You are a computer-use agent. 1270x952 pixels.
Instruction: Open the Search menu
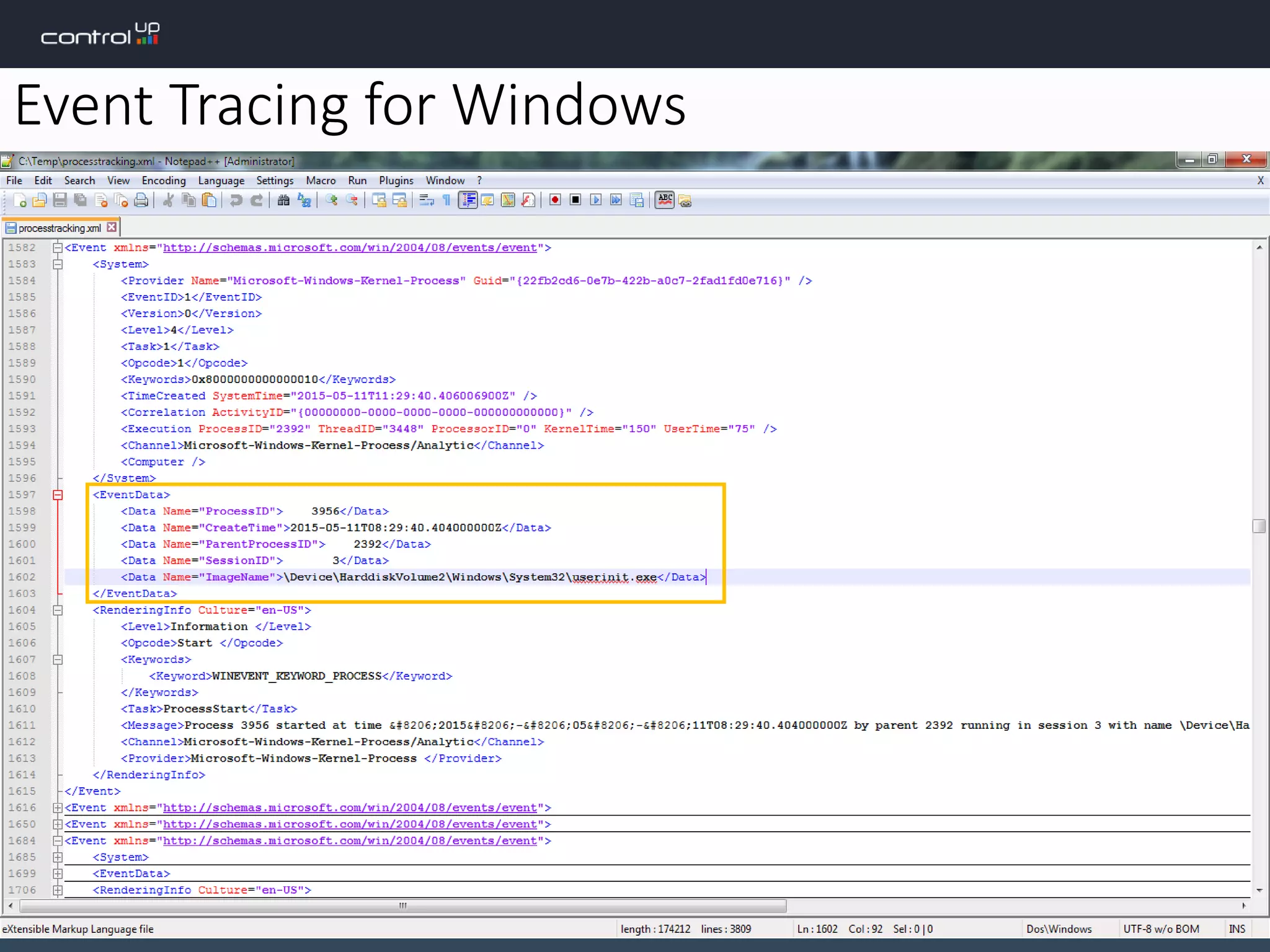(80, 180)
